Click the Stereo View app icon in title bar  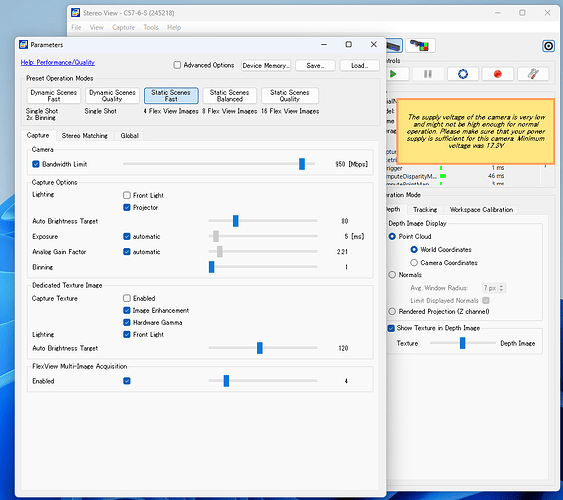point(75,13)
